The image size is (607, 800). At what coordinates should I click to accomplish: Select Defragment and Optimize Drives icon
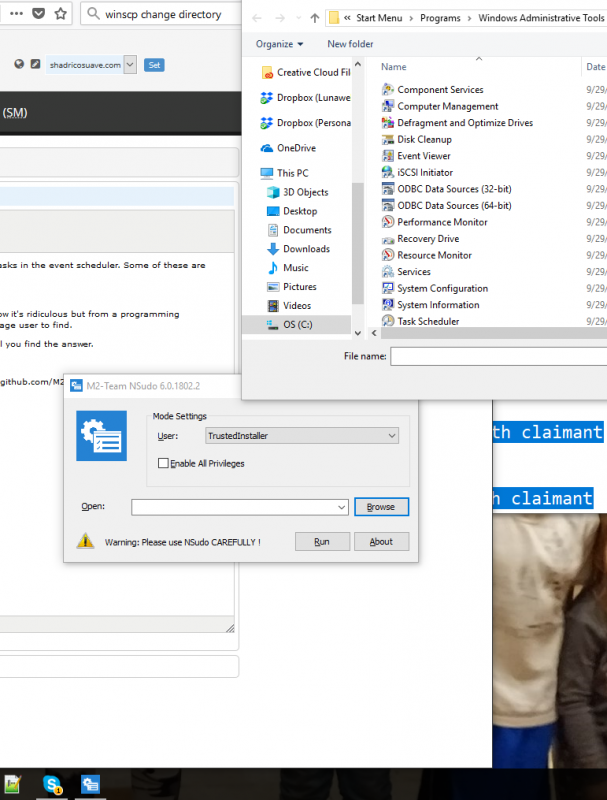click(x=388, y=123)
